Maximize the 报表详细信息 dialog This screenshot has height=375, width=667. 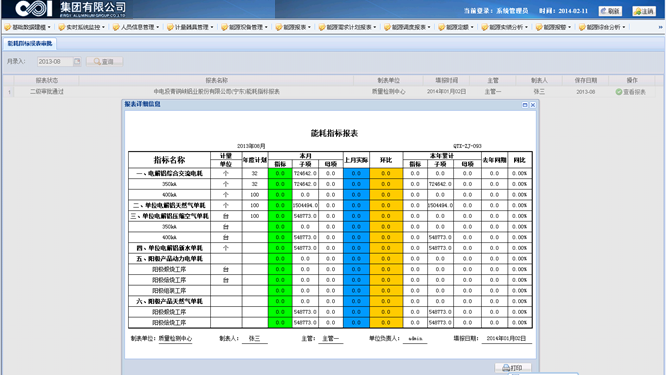click(524, 105)
